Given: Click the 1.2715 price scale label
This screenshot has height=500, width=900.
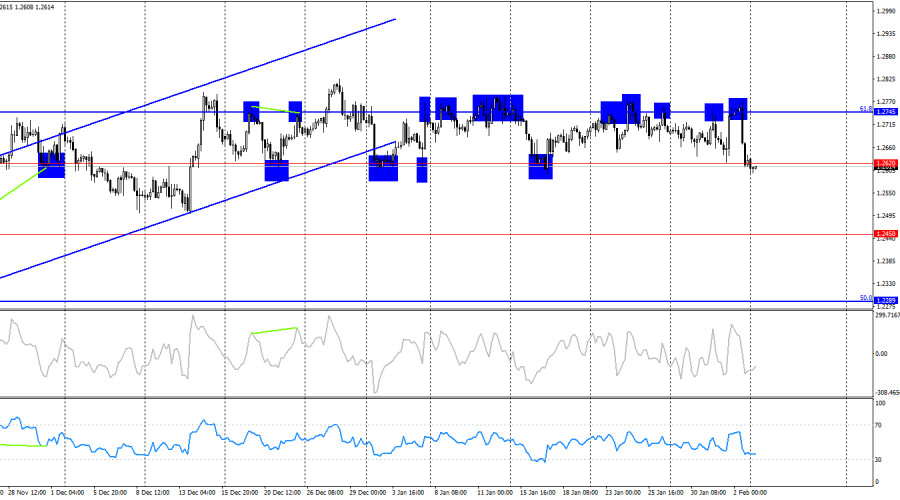Looking at the screenshot, I should (x=886, y=125).
